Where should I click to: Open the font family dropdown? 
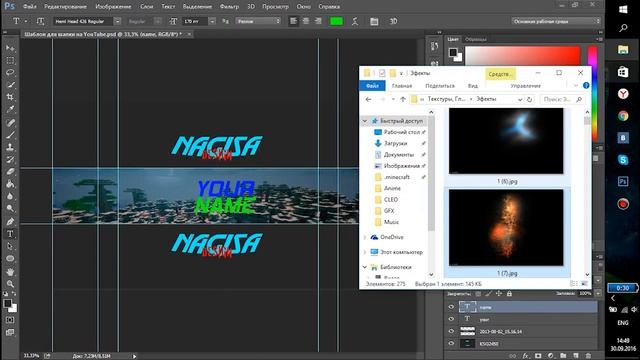[117, 21]
